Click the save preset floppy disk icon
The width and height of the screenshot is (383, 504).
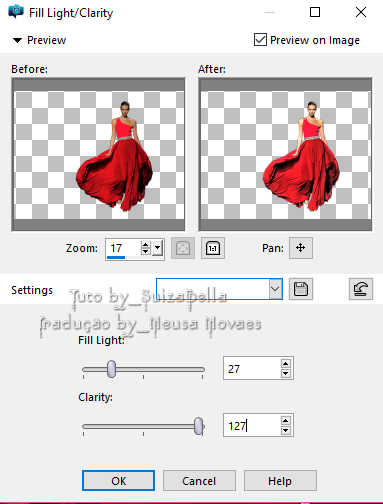(300, 289)
